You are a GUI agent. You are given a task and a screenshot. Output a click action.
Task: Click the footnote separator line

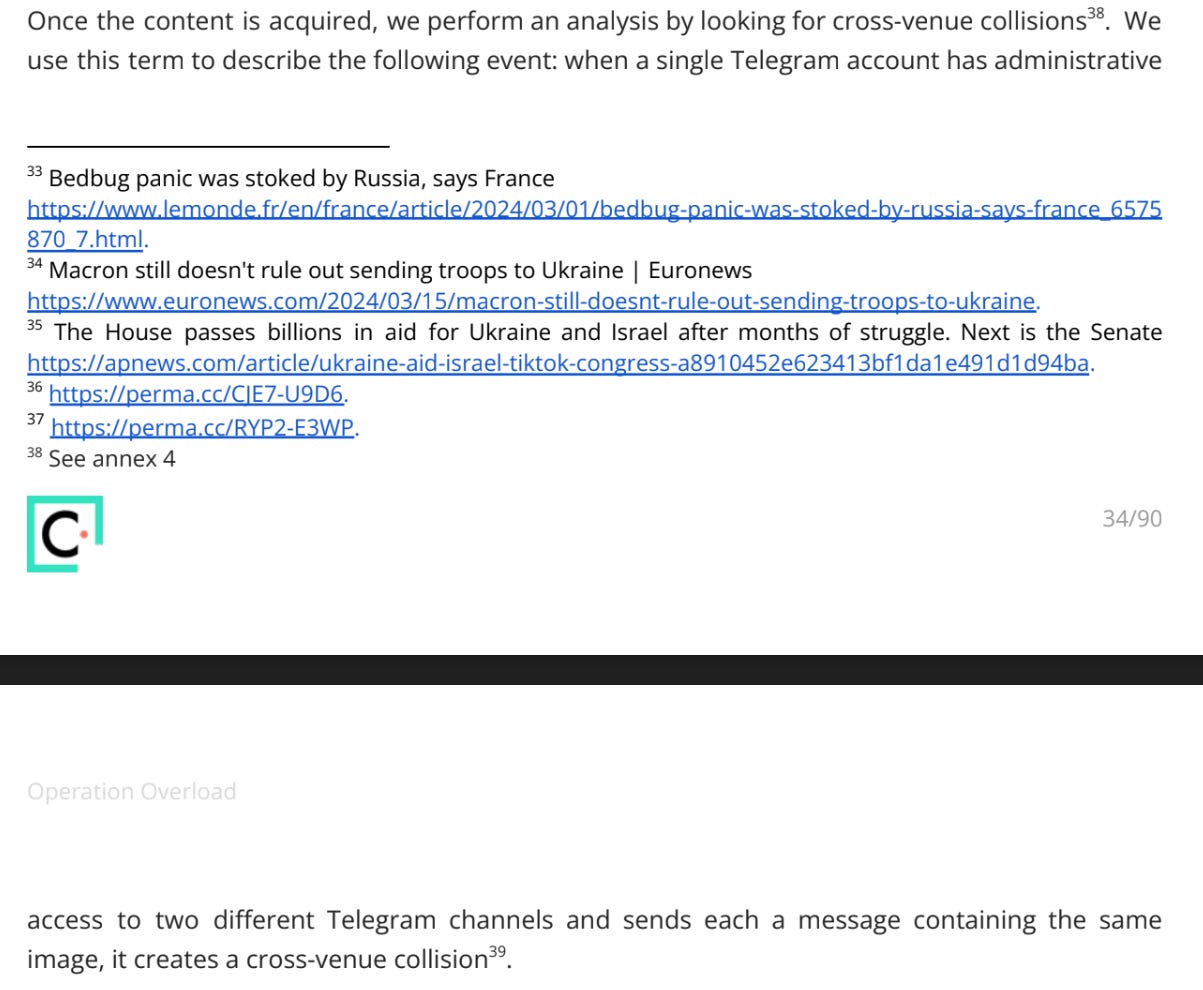208,147
